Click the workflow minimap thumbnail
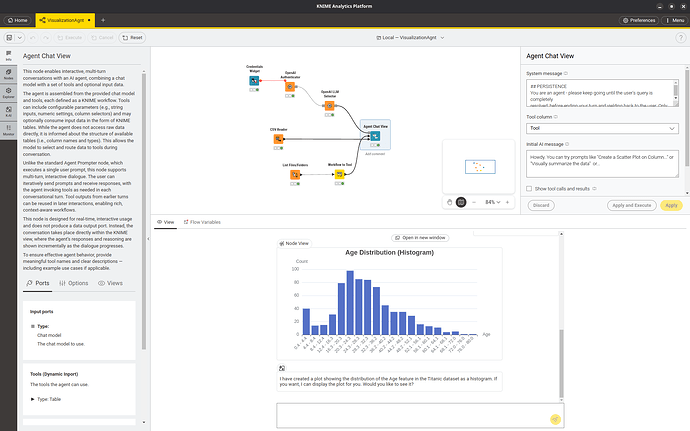 pyautogui.click(x=480, y=167)
